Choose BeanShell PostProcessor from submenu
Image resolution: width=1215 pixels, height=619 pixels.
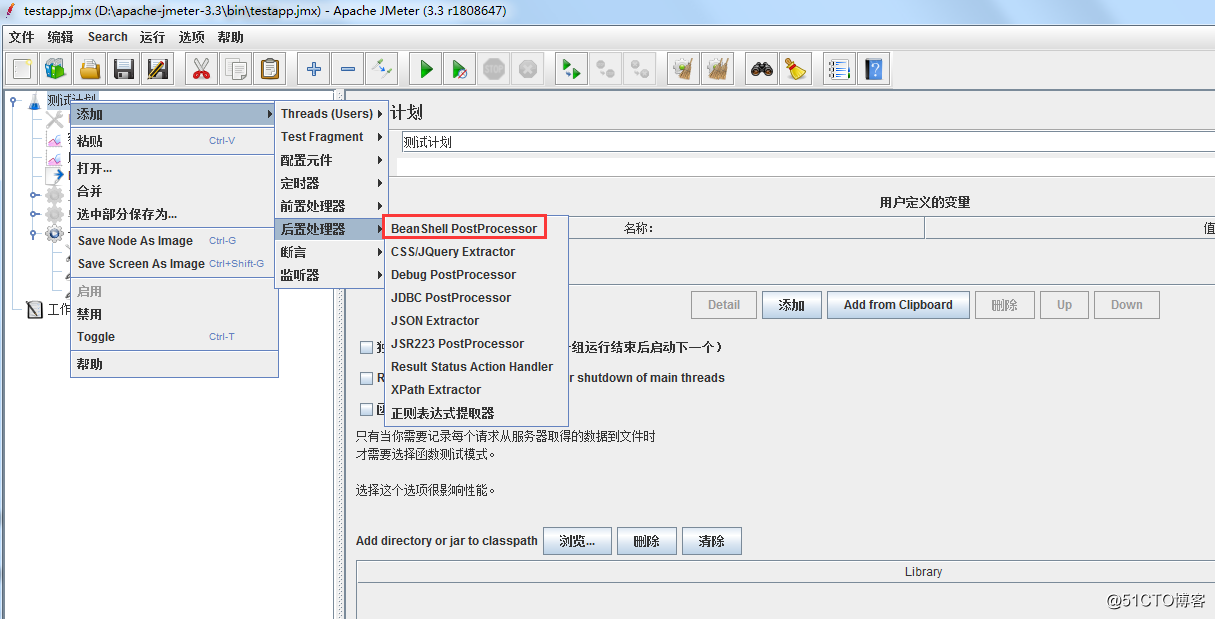[x=476, y=229]
